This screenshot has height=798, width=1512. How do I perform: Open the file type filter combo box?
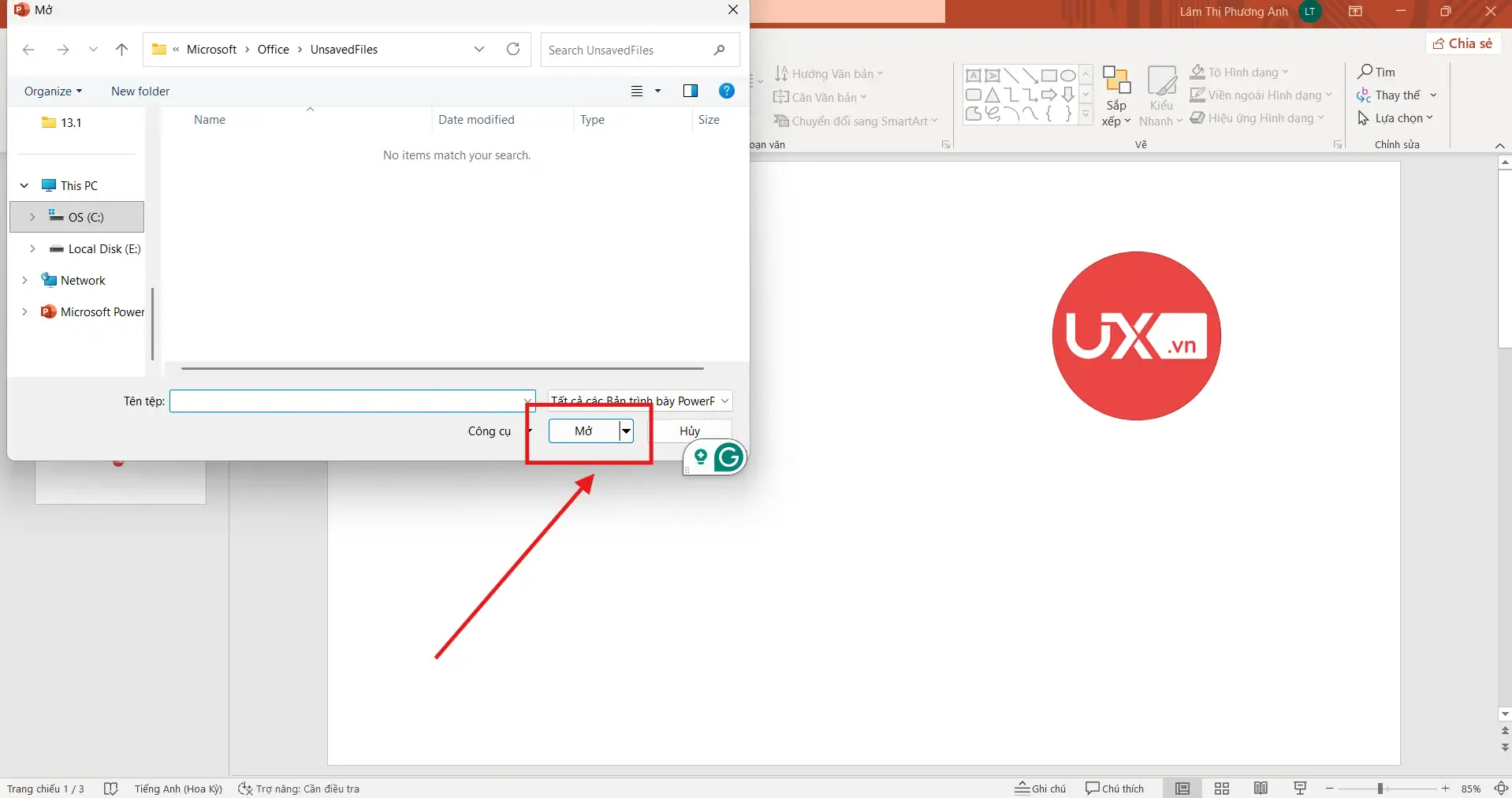click(x=640, y=401)
